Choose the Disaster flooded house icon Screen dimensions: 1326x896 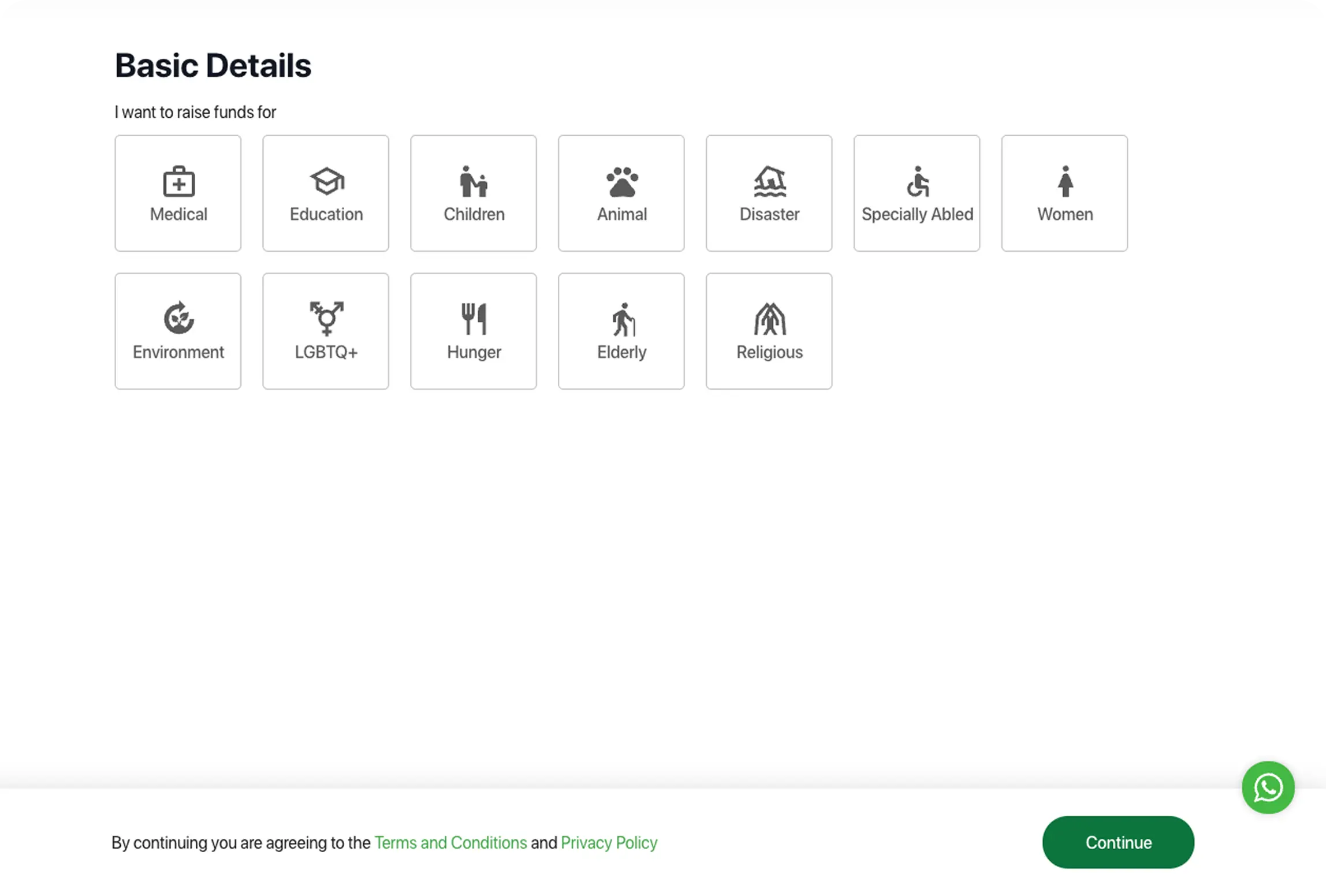pyautogui.click(x=769, y=181)
